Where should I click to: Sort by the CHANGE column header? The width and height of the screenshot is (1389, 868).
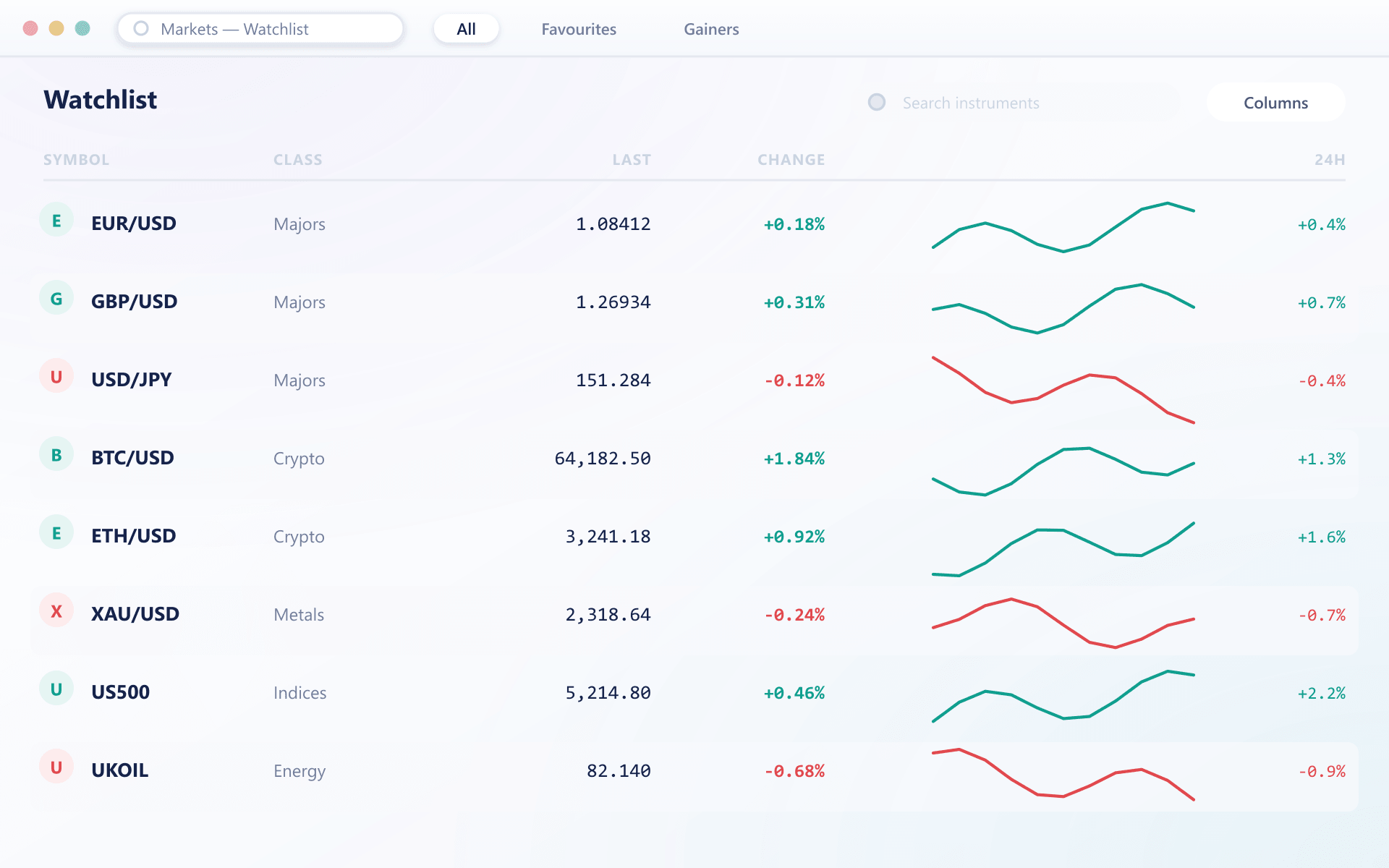pos(791,160)
